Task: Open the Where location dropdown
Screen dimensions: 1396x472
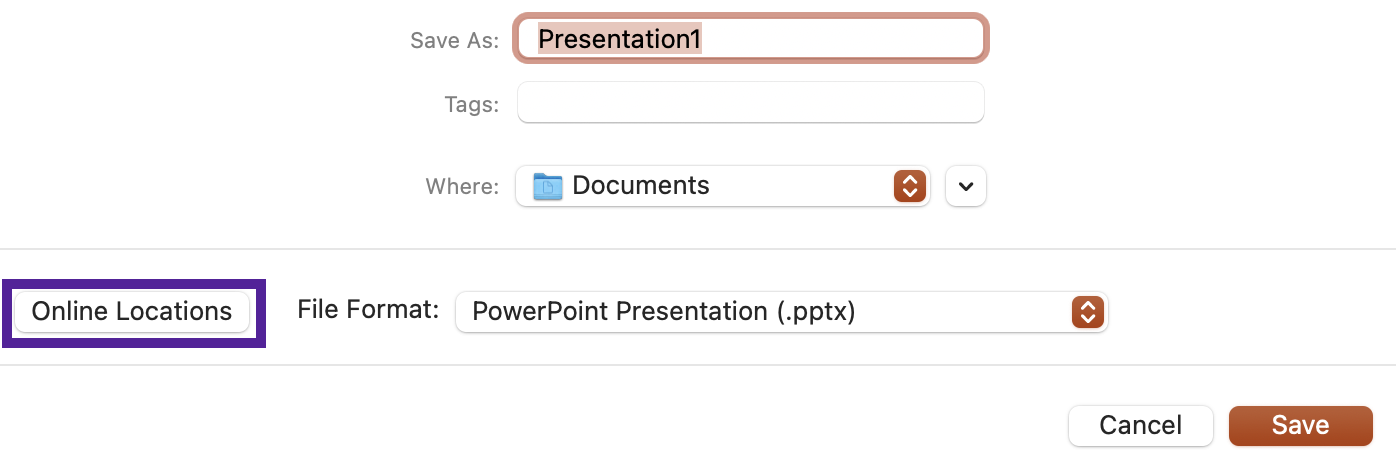Action: coord(722,186)
